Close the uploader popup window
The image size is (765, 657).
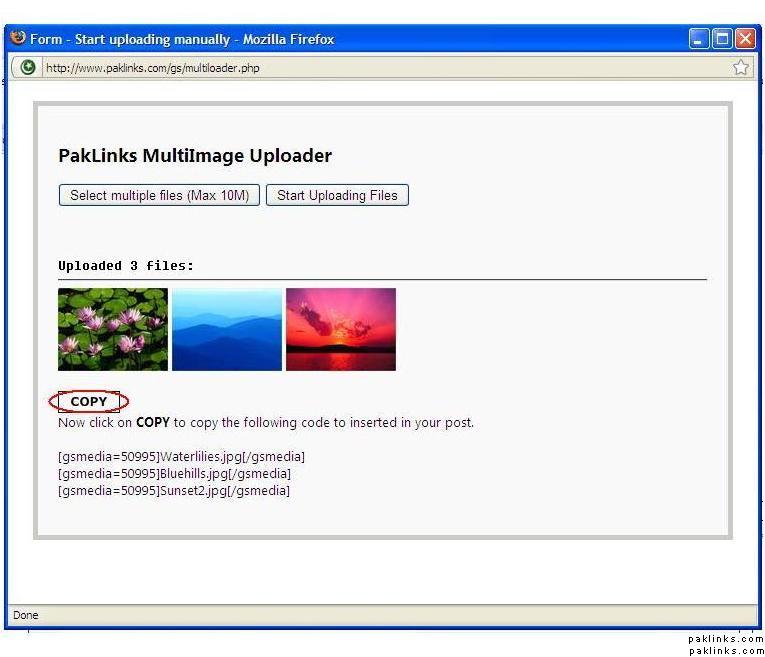click(x=745, y=39)
